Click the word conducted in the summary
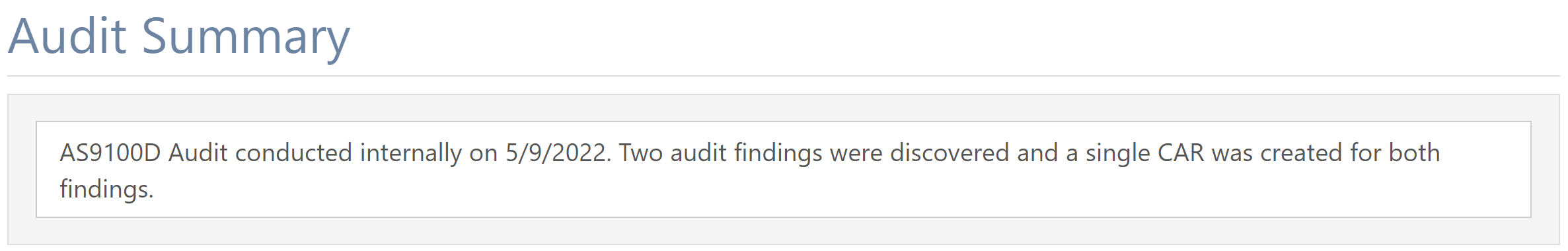The image size is (1568, 251). coord(293,153)
